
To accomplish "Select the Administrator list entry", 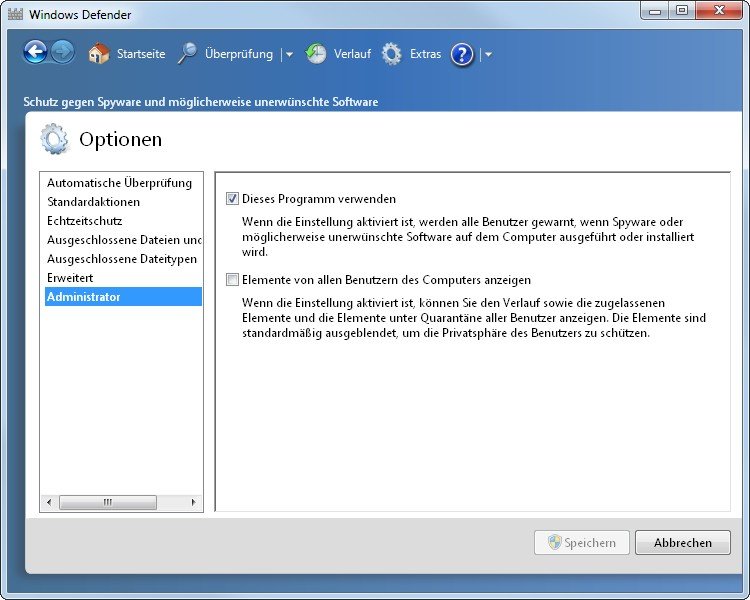I will click(123, 297).
